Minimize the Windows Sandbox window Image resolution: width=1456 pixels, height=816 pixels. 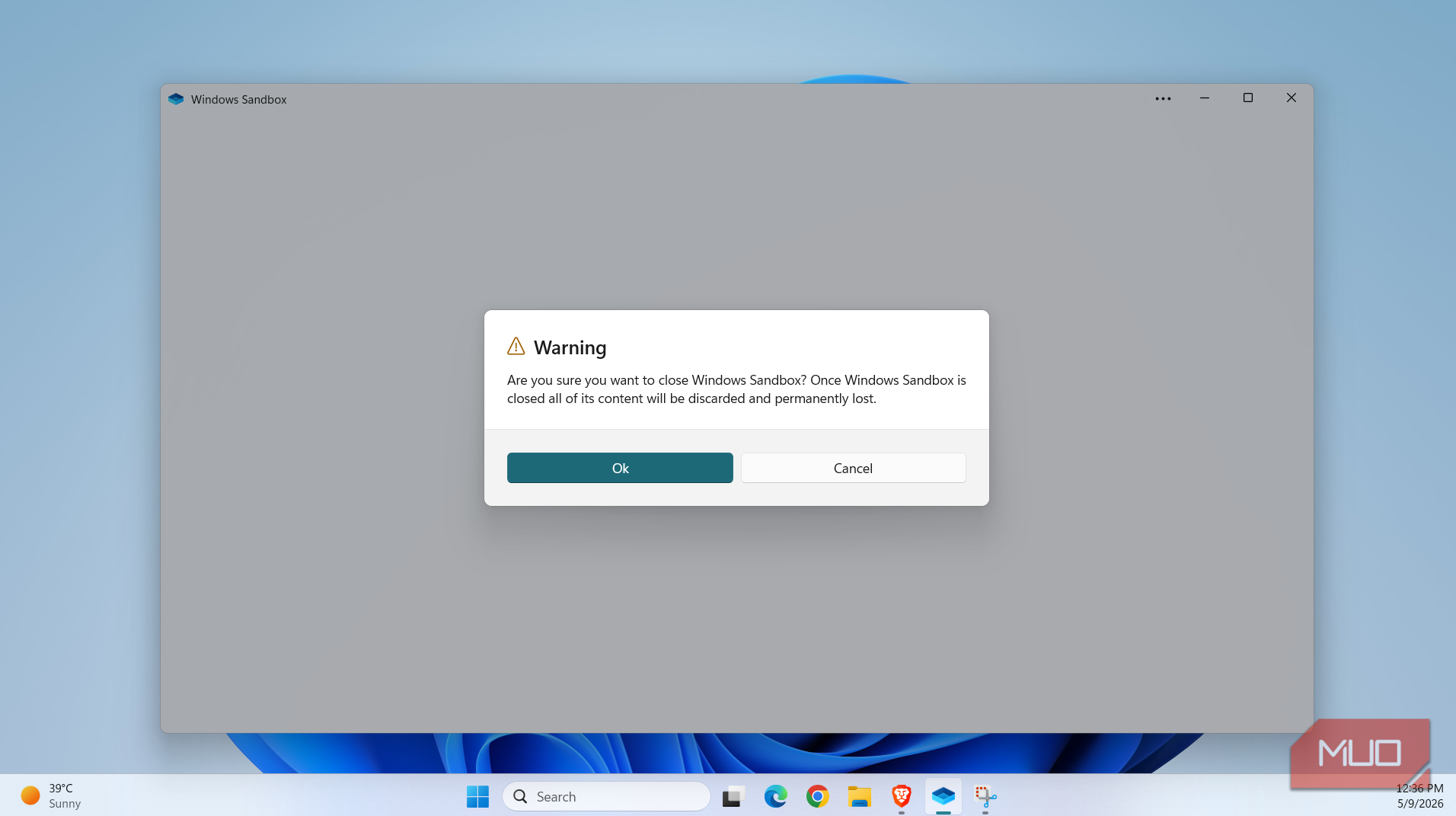pyautogui.click(x=1205, y=98)
